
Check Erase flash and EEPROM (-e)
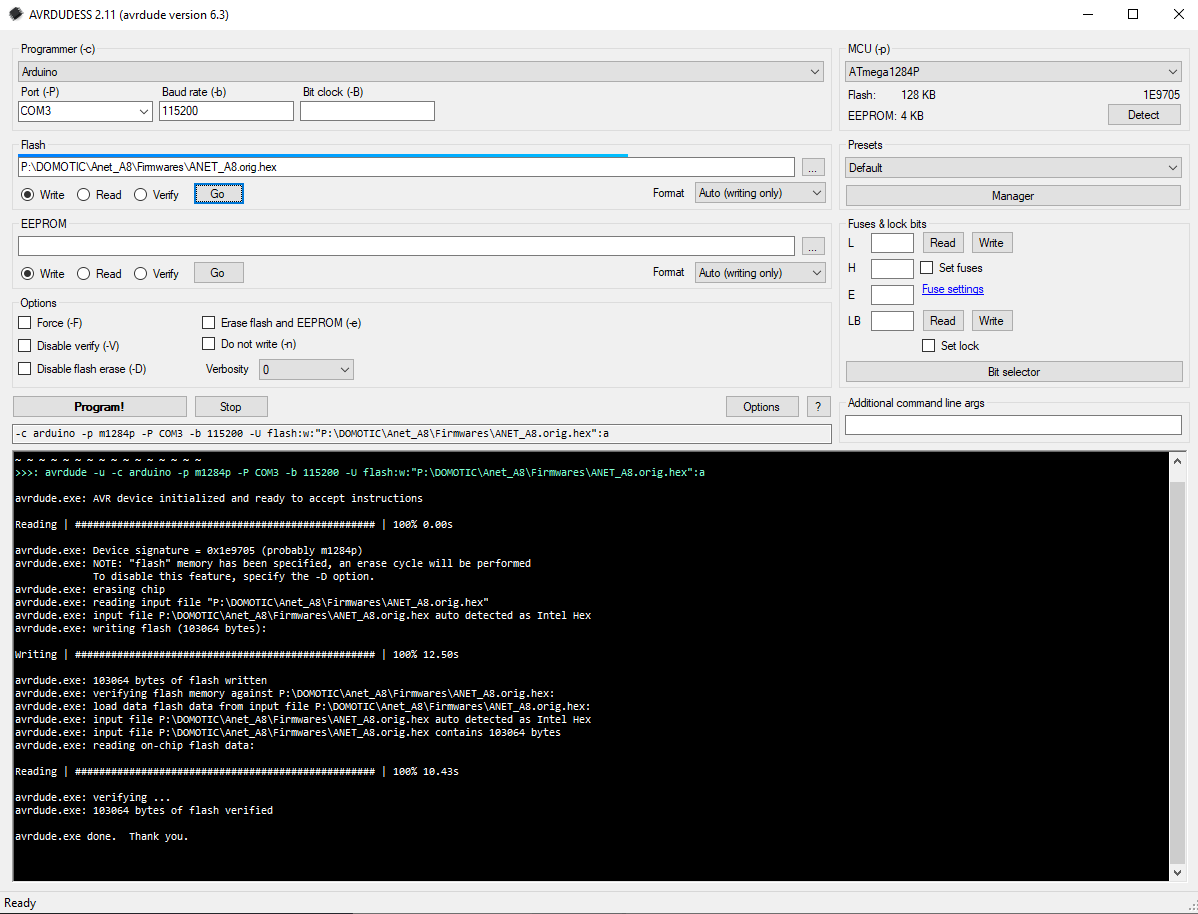click(x=209, y=322)
